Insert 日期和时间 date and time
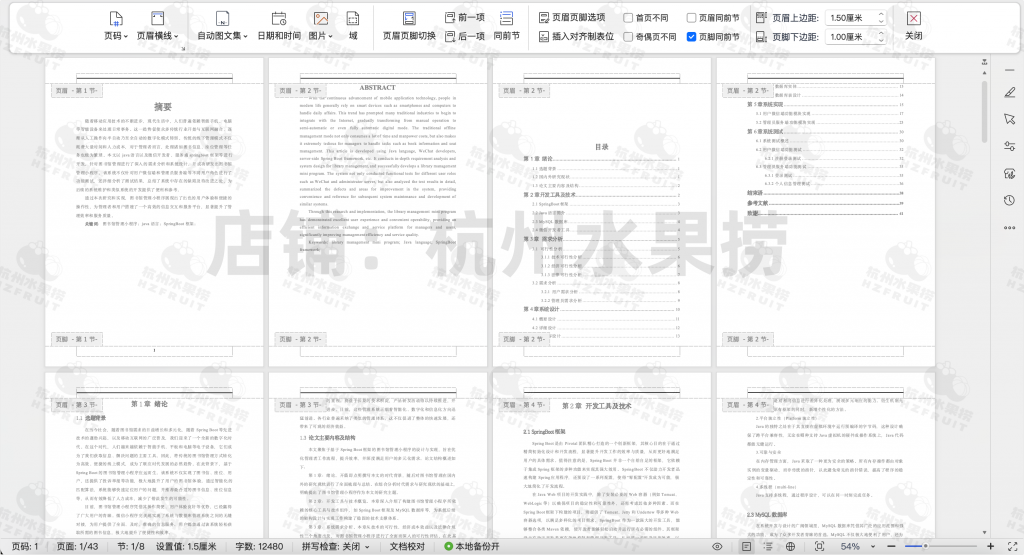1024x555 pixels. [x=279, y=26]
